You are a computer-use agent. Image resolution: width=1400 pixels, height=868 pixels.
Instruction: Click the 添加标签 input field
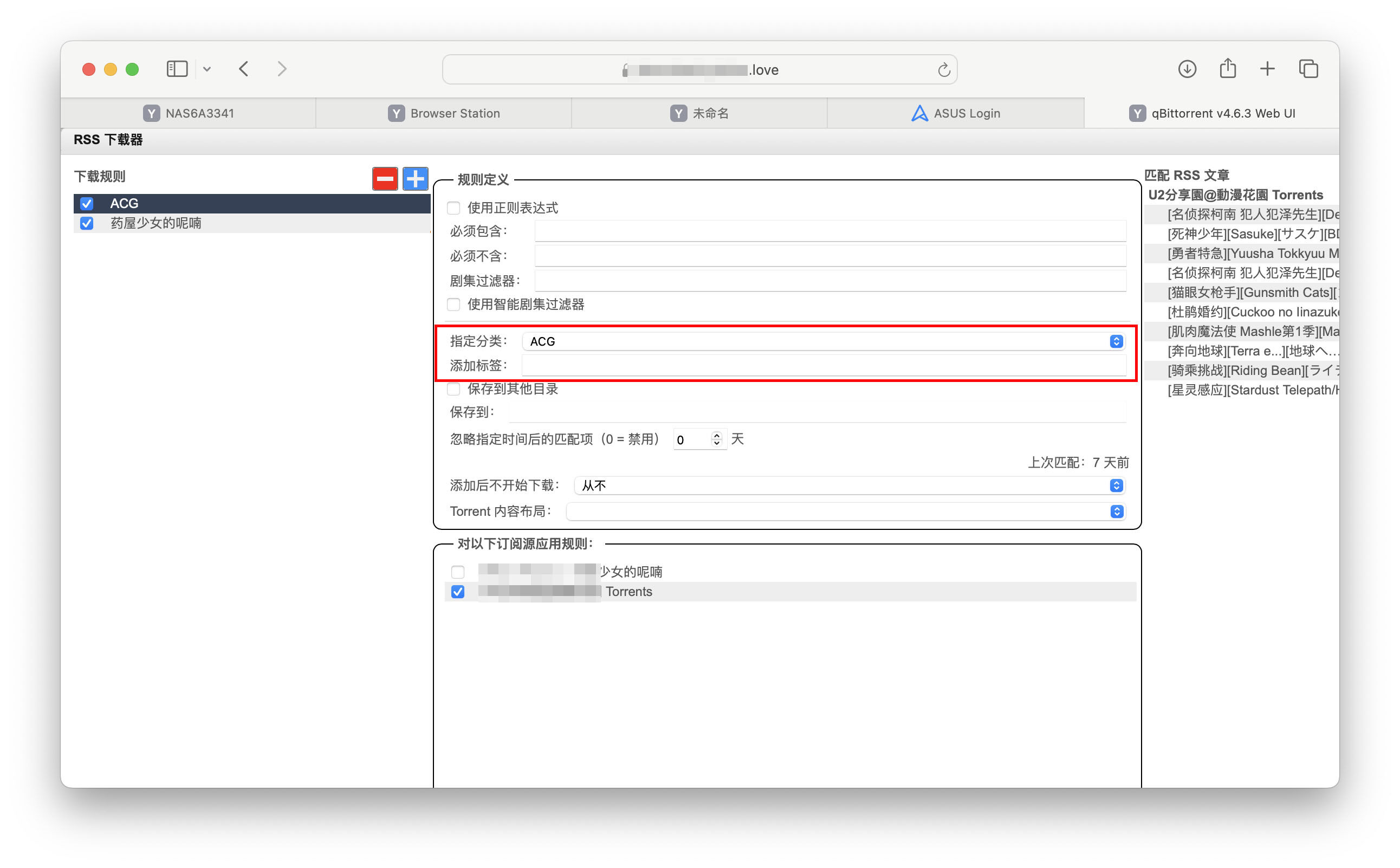824,365
